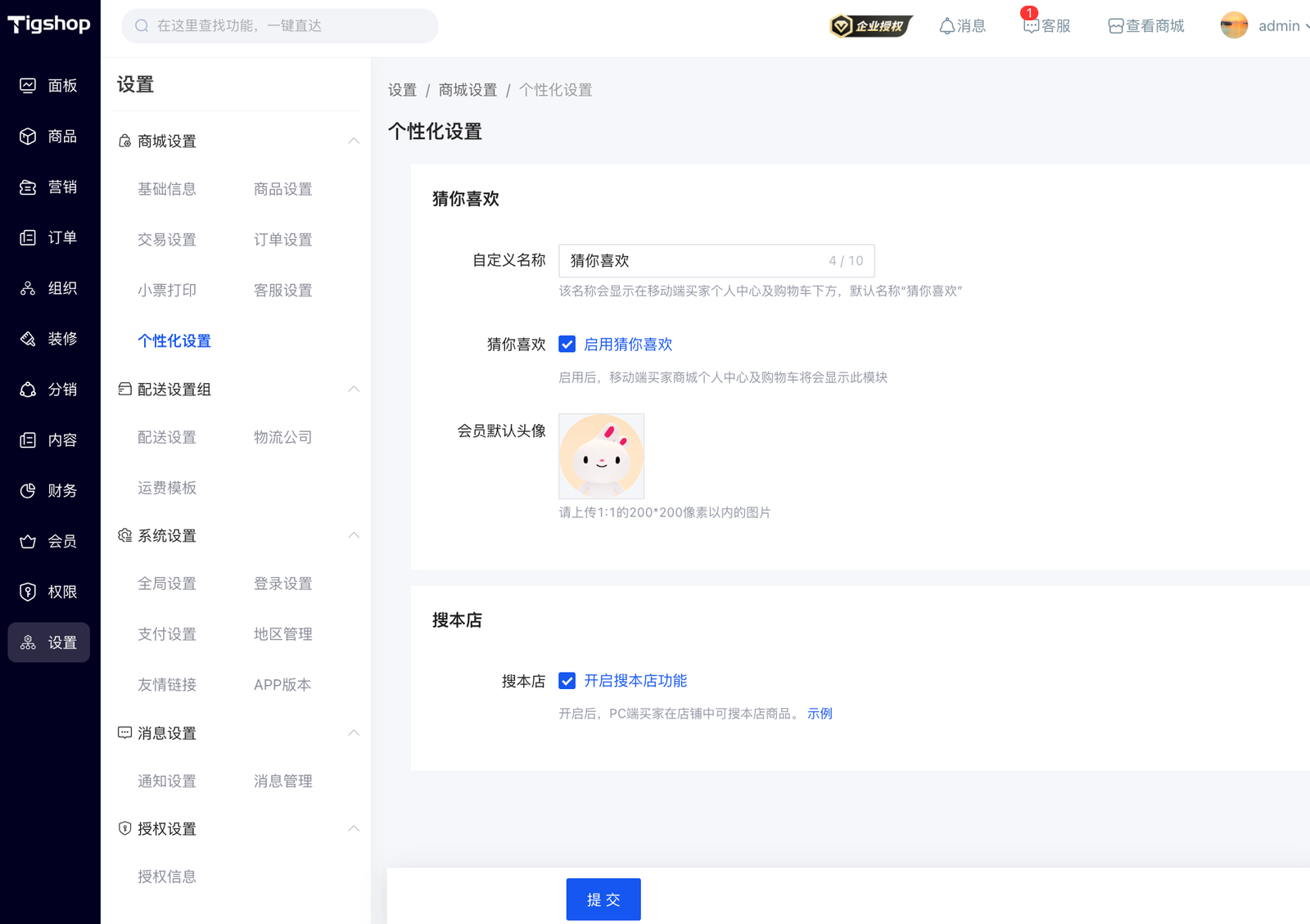Click the 面板 dashboard icon in sidebar

[x=28, y=86]
